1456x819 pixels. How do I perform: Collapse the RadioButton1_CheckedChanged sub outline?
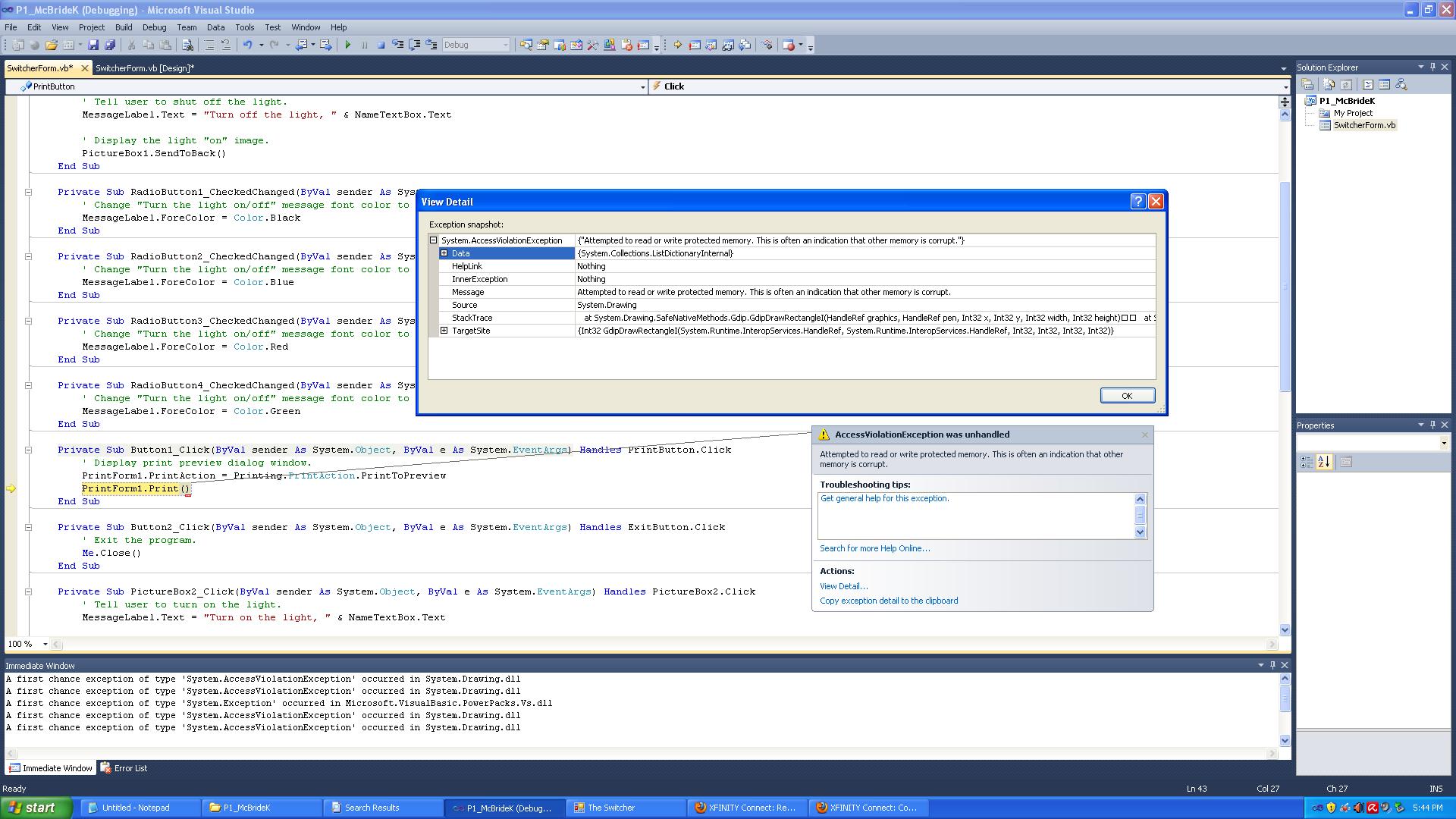(28, 192)
